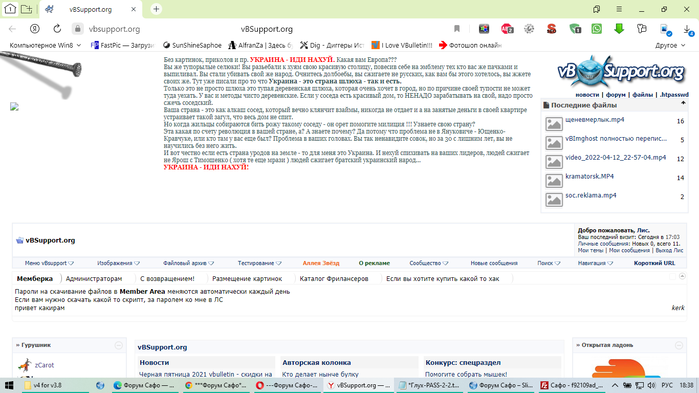Screen dimensions: 699x393
Task: Open the green shield extension
Action: (575, 29)
